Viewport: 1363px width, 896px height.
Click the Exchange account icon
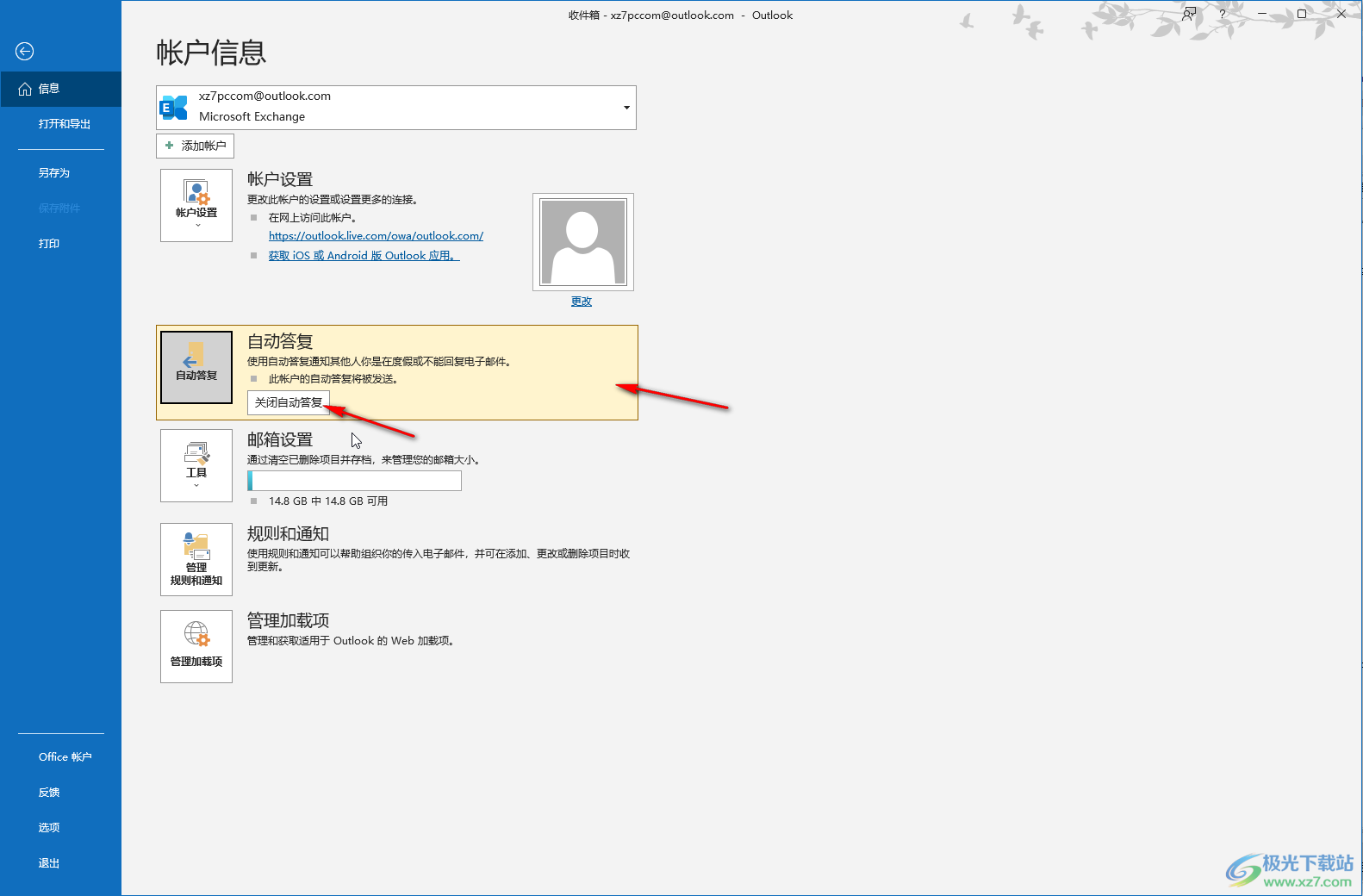tap(174, 108)
